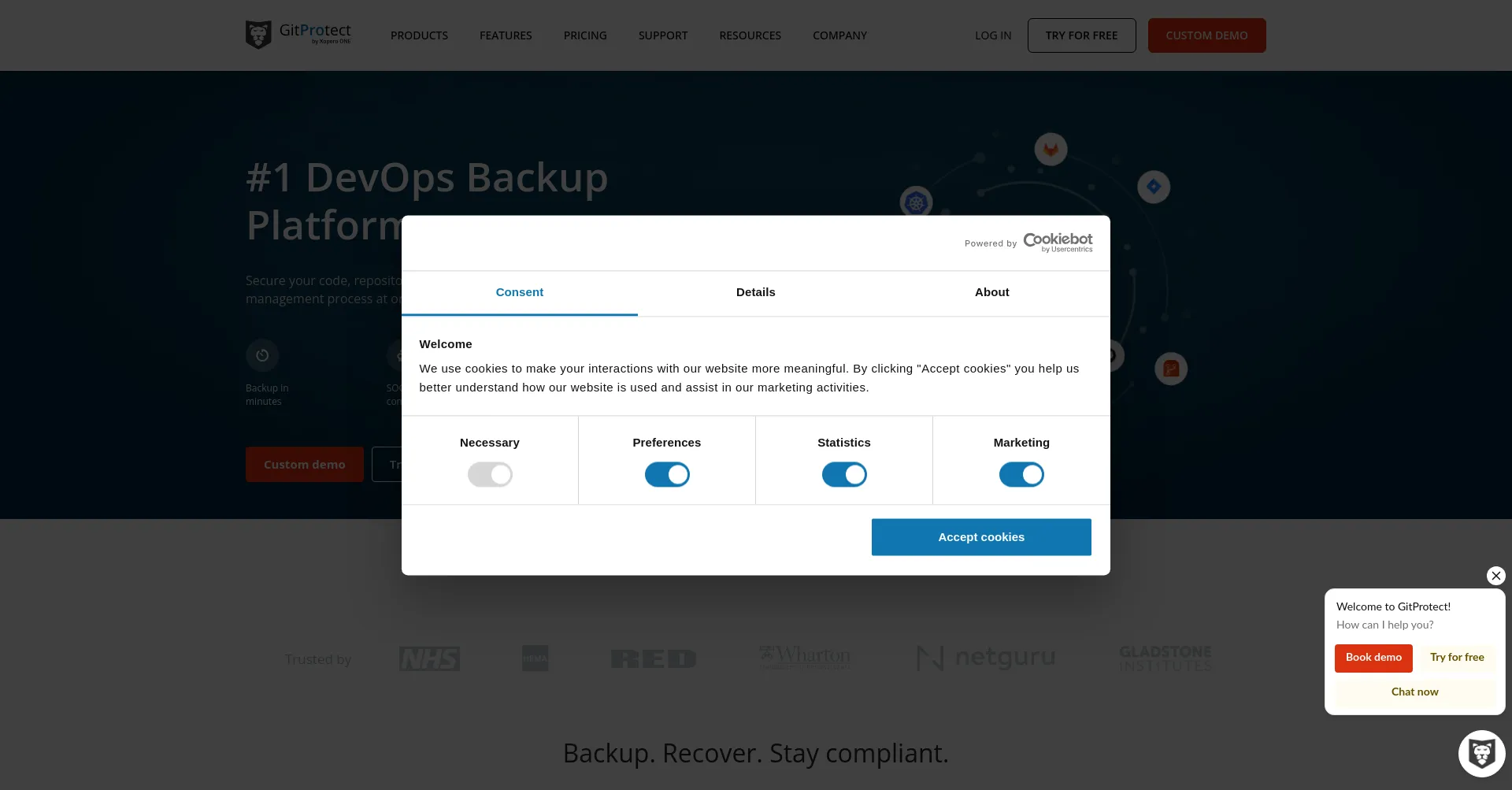The width and height of the screenshot is (1512, 790).
Task: Open the RESOURCES menu
Action: point(750,35)
